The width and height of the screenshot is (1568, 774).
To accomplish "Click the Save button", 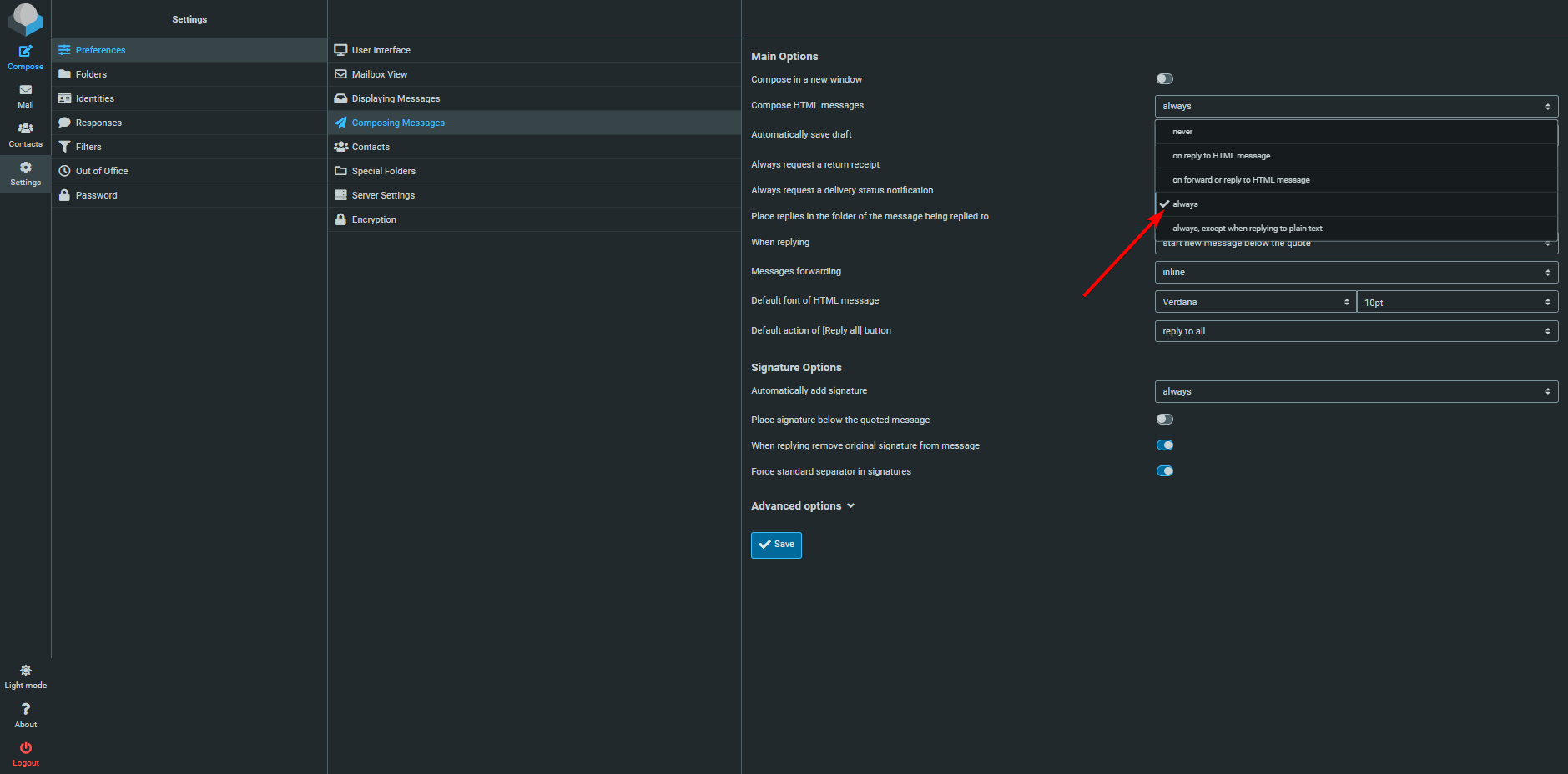I will coord(776,545).
